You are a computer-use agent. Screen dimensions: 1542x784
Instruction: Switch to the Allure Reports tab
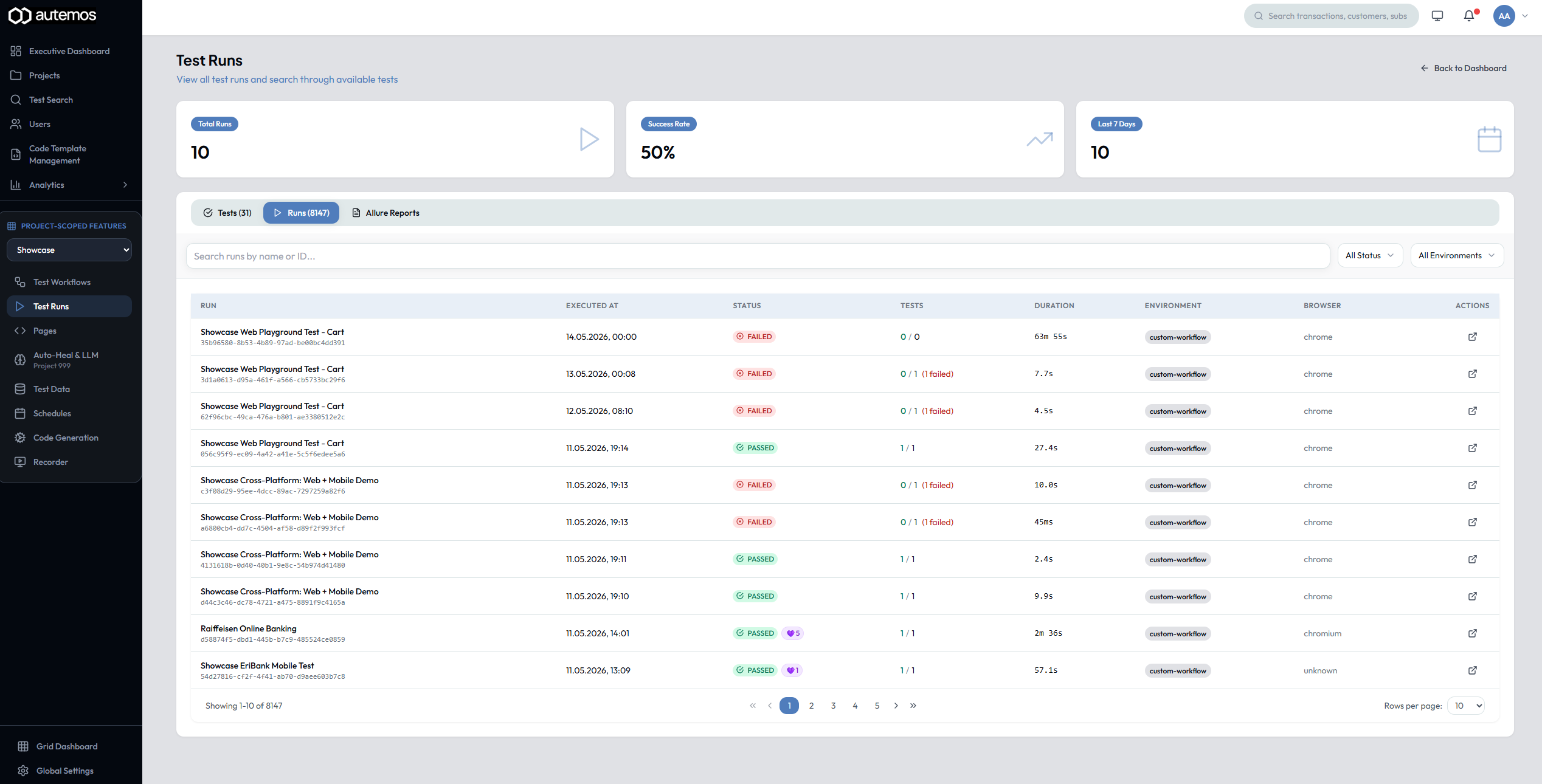pos(386,213)
